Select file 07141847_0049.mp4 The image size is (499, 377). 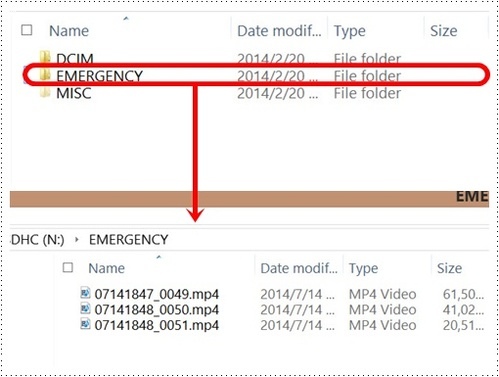click(157, 294)
